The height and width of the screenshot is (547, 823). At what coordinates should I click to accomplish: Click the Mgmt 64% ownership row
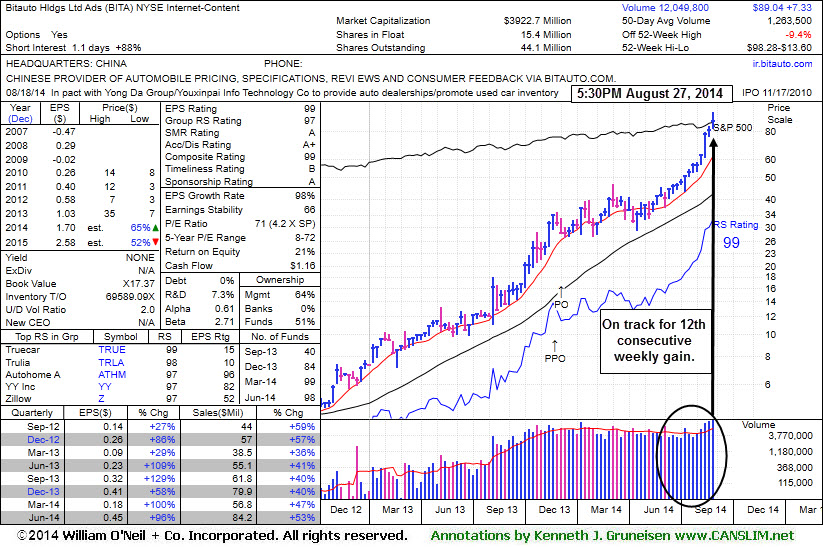tap(280, 294)
